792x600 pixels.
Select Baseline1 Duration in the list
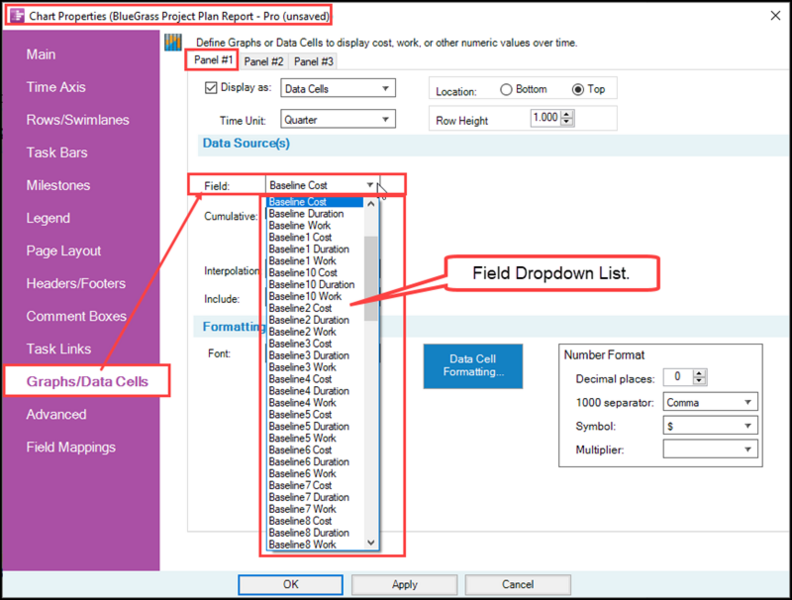[314, 249]
